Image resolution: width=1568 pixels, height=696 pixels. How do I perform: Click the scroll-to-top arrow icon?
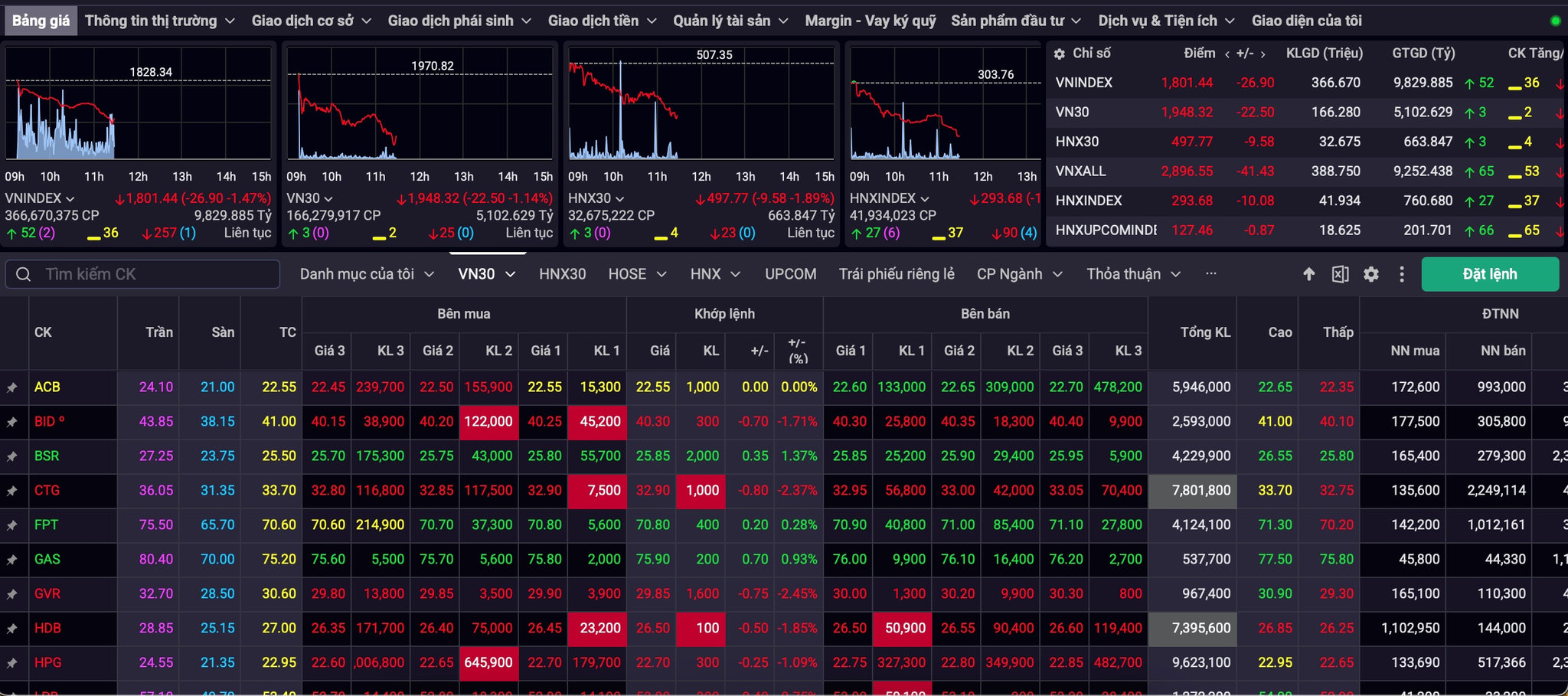tap(1309, 274)
